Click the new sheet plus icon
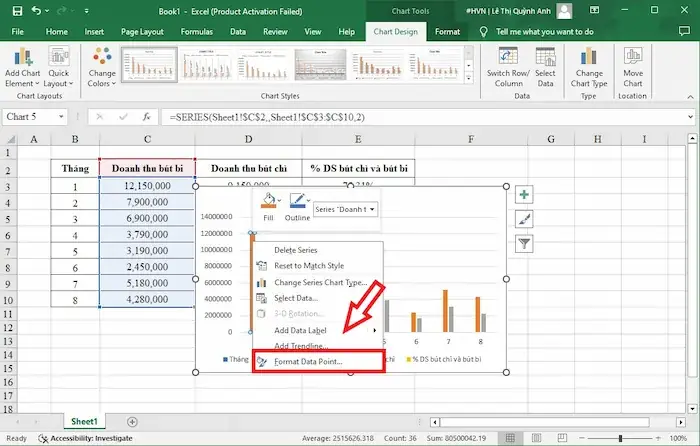This screenshot has height=446, width=700. click(132, 422)
